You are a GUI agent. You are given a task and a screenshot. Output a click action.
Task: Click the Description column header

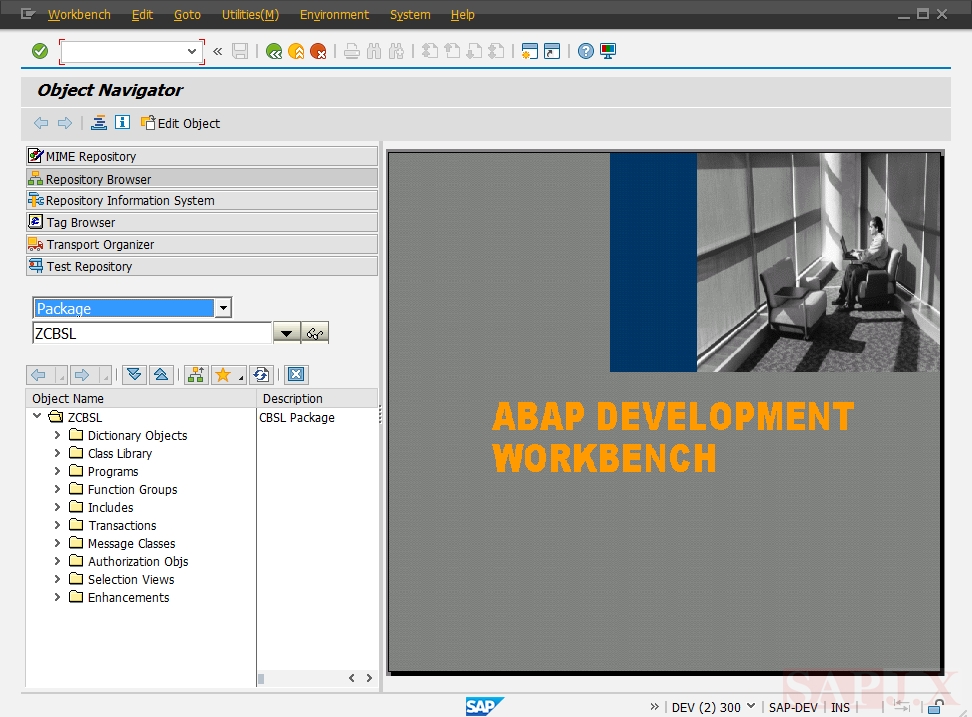click(x=317, y=398)
